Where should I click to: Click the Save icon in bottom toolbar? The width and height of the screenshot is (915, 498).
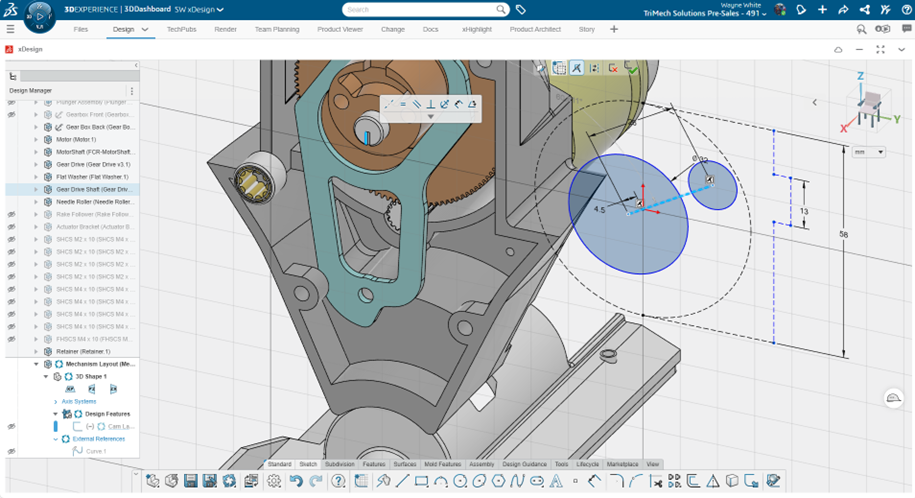[x=190, y=481]
